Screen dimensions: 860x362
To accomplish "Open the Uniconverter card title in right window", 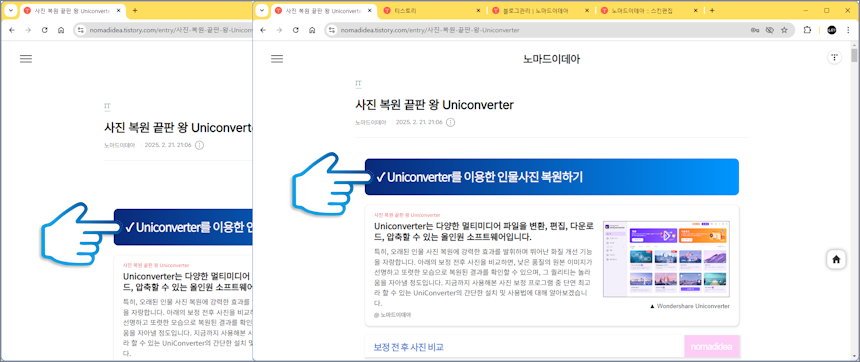I will (483, 231).
